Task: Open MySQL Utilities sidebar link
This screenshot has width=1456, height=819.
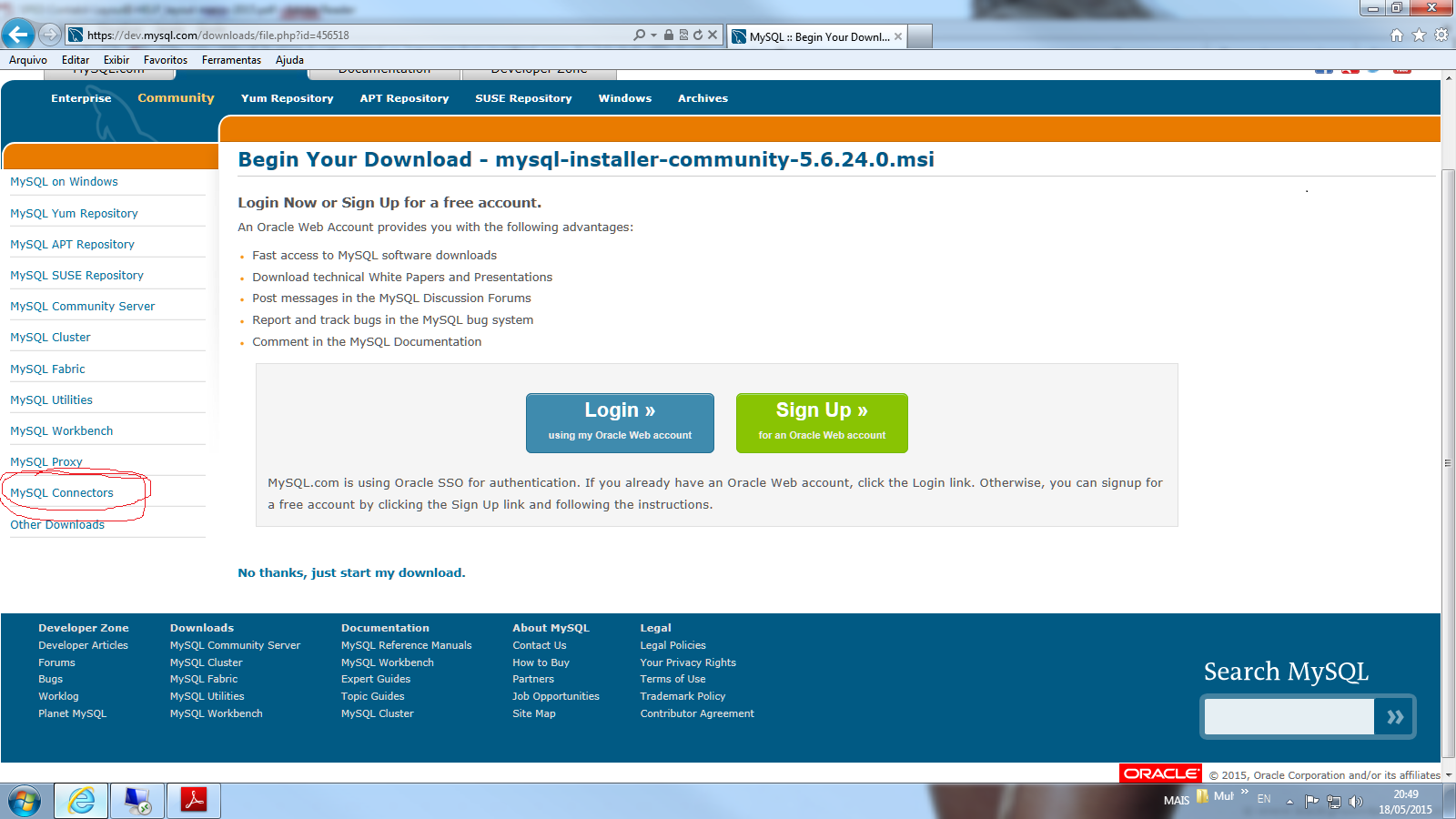Action: (x=51, y=400)
